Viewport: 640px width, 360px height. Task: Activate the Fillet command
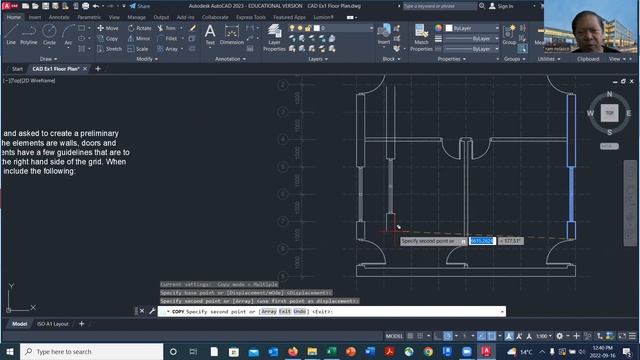tap(167, 38)
